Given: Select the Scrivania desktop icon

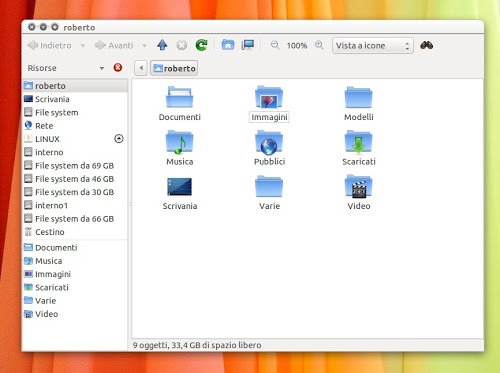Looking at the screenshot, I should [180, 187].
